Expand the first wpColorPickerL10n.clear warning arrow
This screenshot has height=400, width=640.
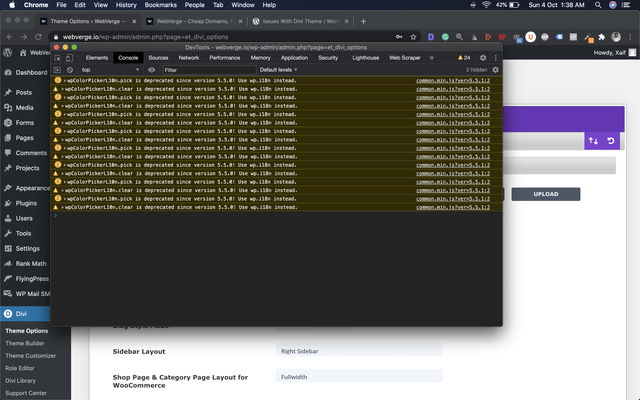coord(63,89)
